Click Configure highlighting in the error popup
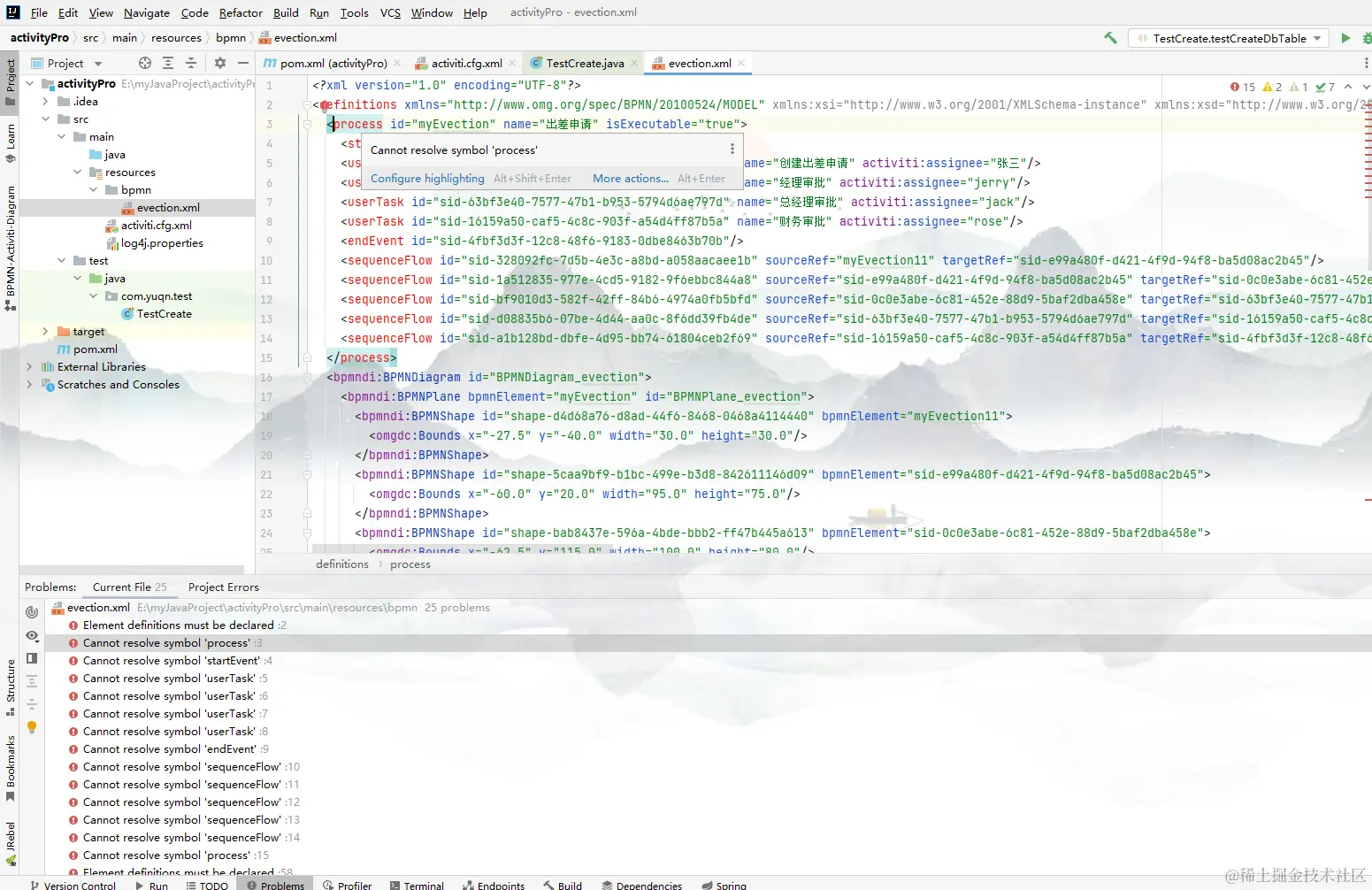The image size is (1372, 890). click(x=427, y=178)
